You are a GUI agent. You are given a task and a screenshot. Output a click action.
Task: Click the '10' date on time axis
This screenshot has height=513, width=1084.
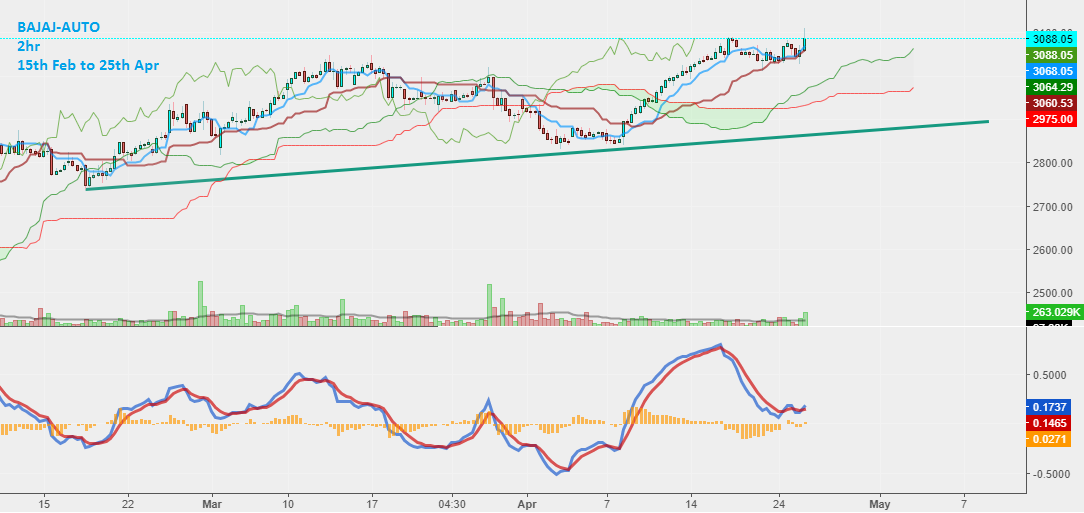pos(289,504)
